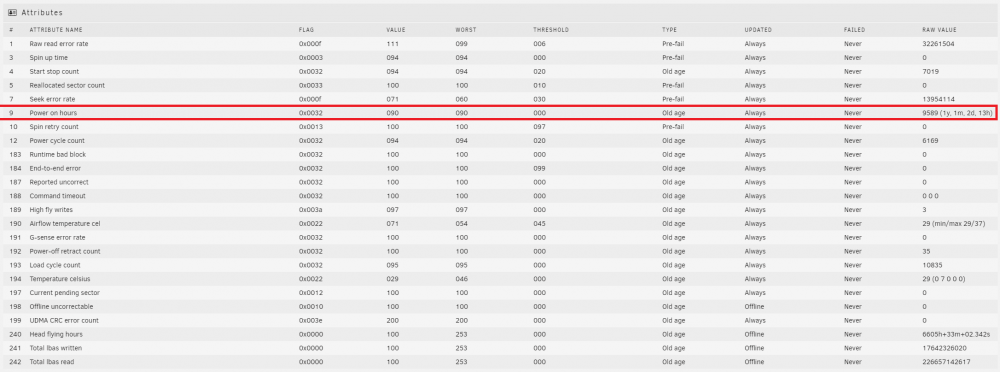Click raw value 6169
Image resolution: width=1000 pixels, height=372 pixels.
pos(930,140)
